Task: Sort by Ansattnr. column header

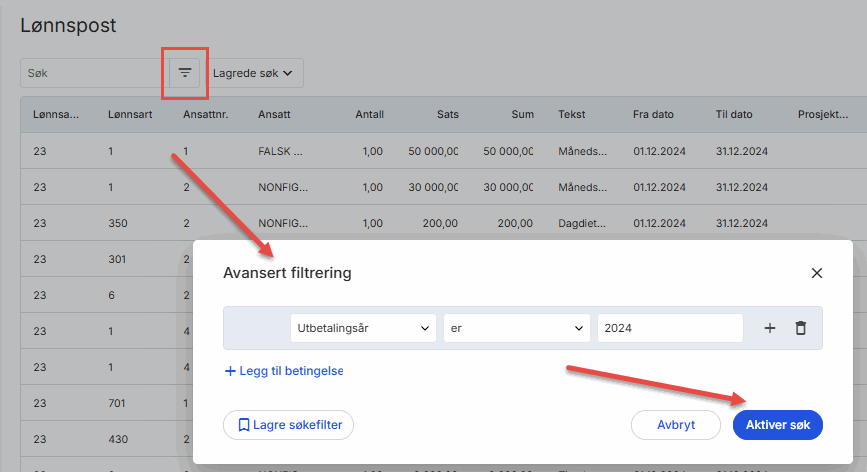Action: pos(206,115)
